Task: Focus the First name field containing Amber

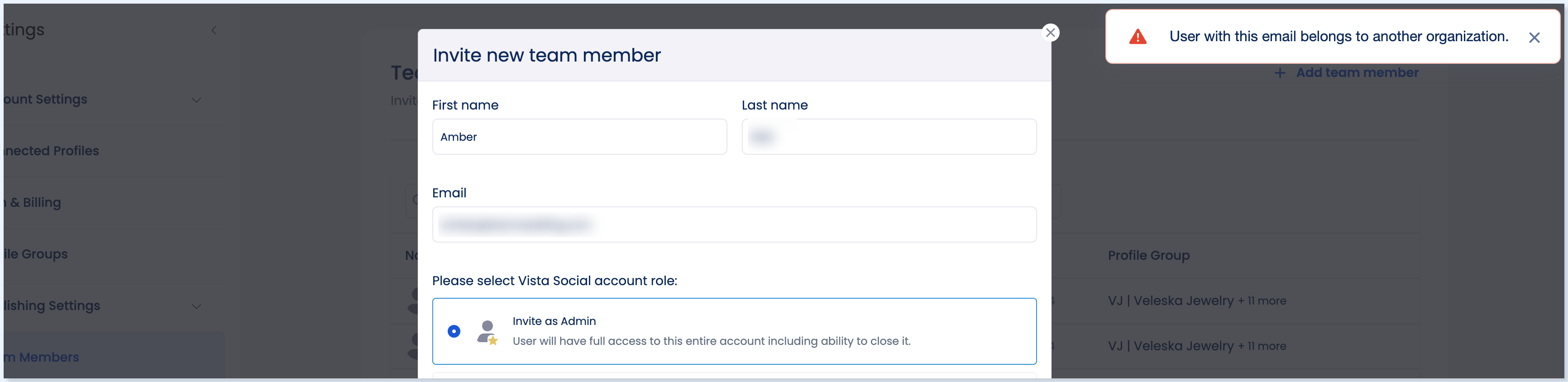Action: (579, 137)
